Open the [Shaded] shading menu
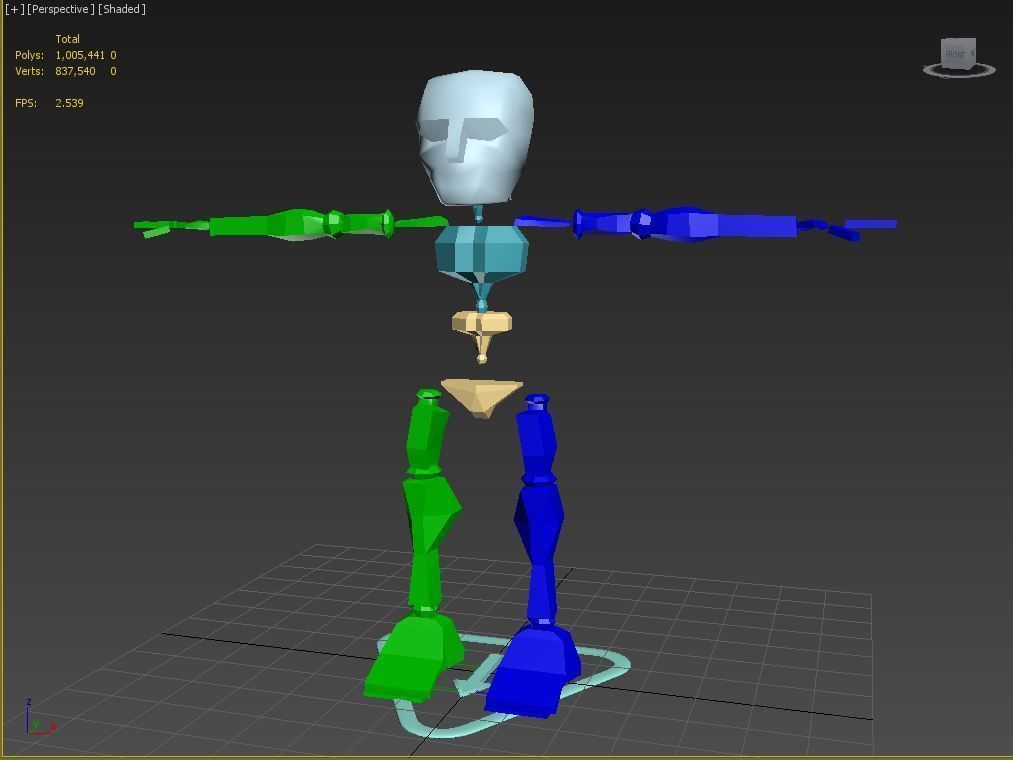Viewport: 1013px width, 760px height. point(121,9)
